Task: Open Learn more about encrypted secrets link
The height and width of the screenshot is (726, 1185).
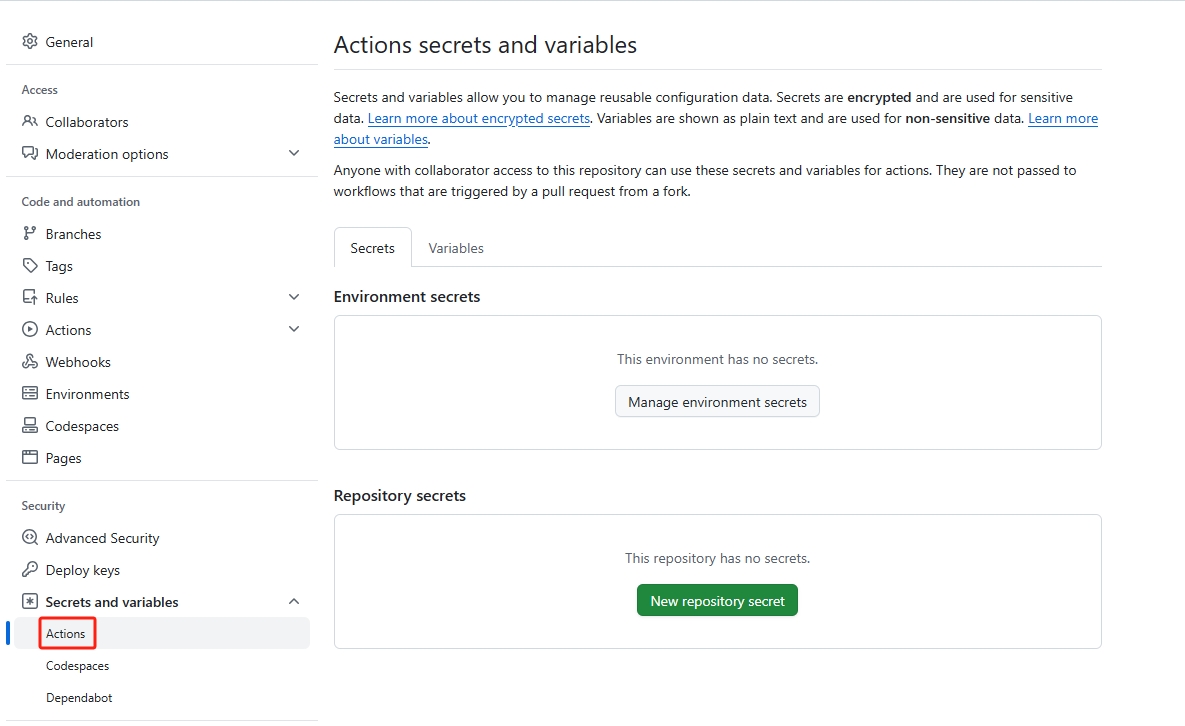Action: (479, 118)
